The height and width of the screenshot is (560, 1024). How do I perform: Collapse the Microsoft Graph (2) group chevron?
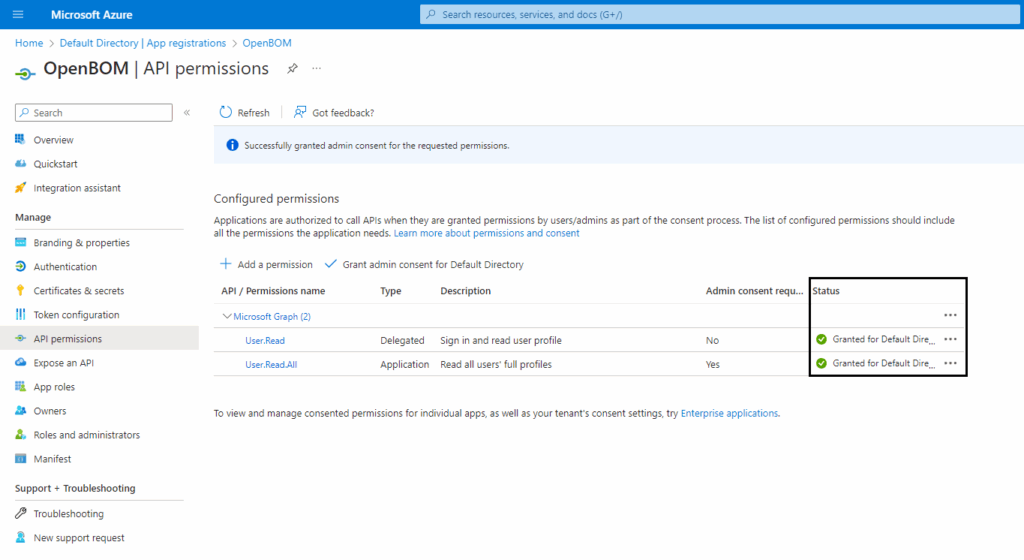click(x=227, y=316)
